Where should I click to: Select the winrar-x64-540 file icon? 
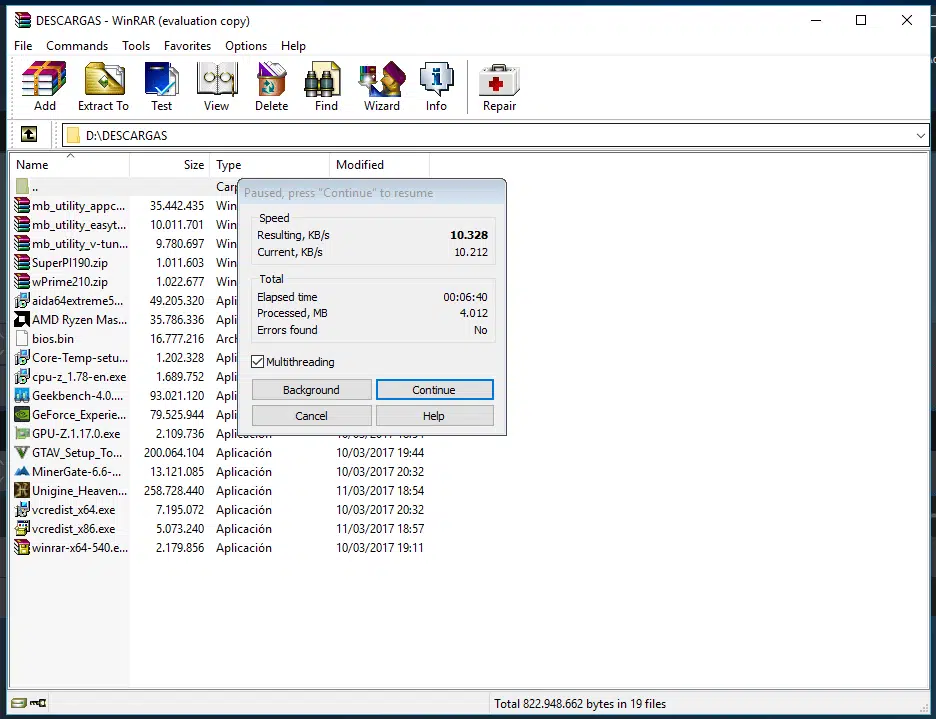22,548
